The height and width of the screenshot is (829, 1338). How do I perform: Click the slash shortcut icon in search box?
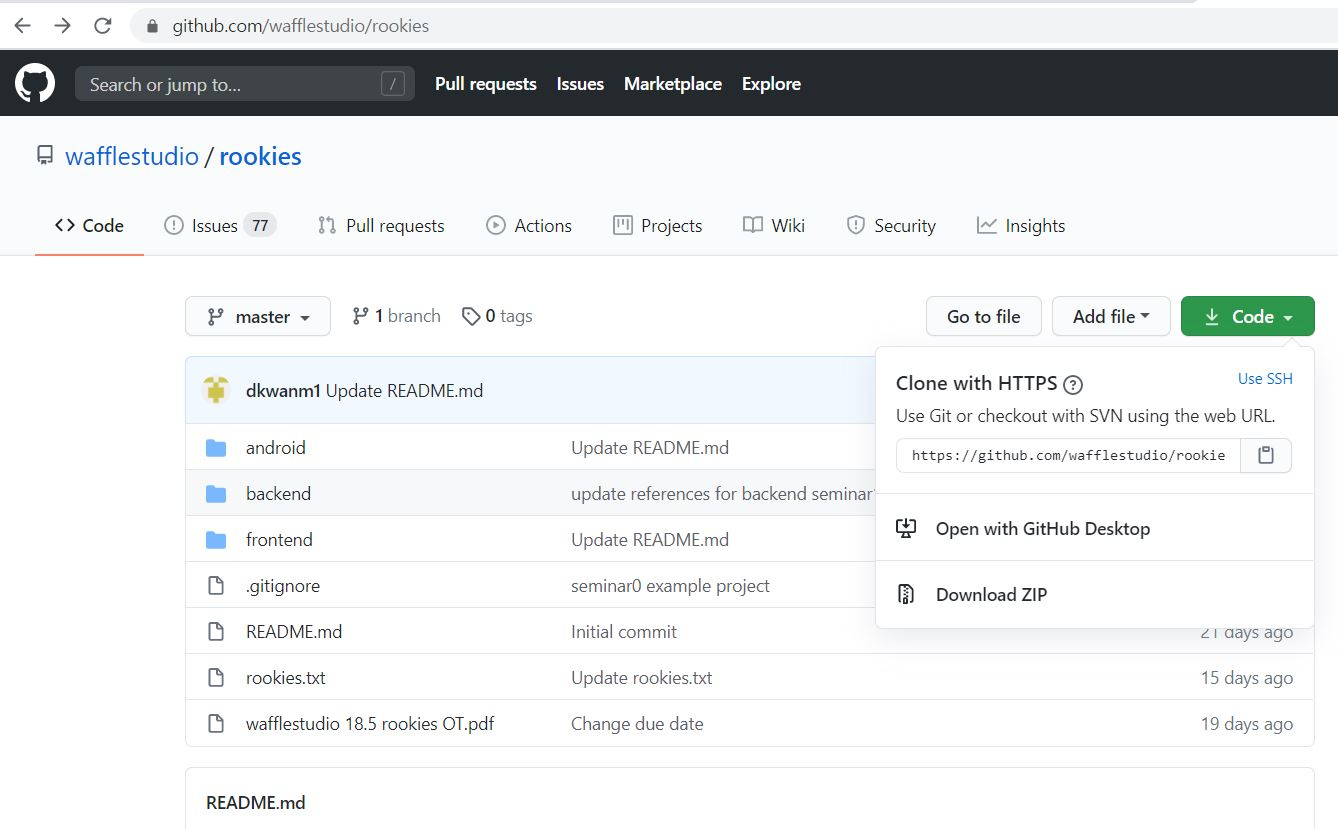point(393,84)
